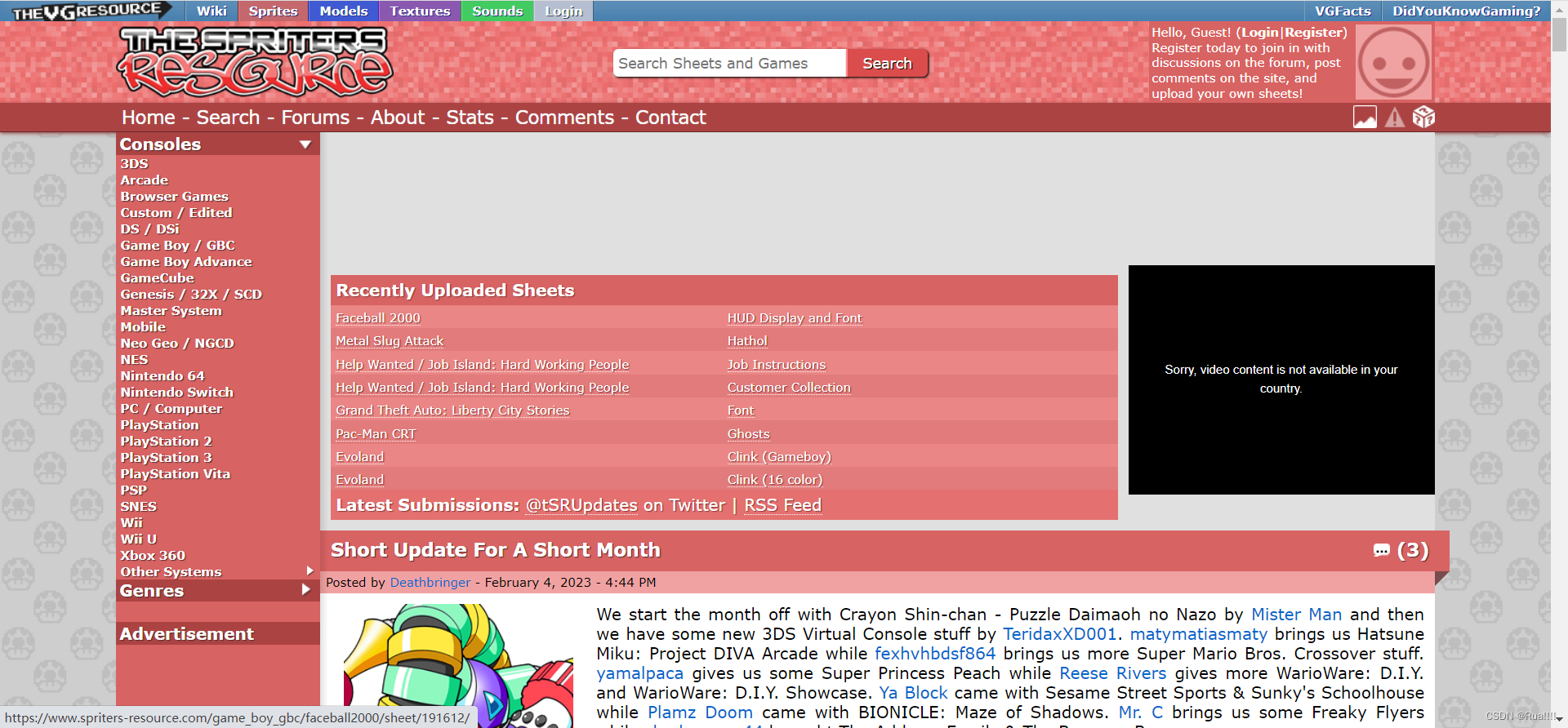The width and height of the screenshot is (1568, 728).
Task: Select Neo Geo / NGCD console
Action: click(x=177, y=343)
